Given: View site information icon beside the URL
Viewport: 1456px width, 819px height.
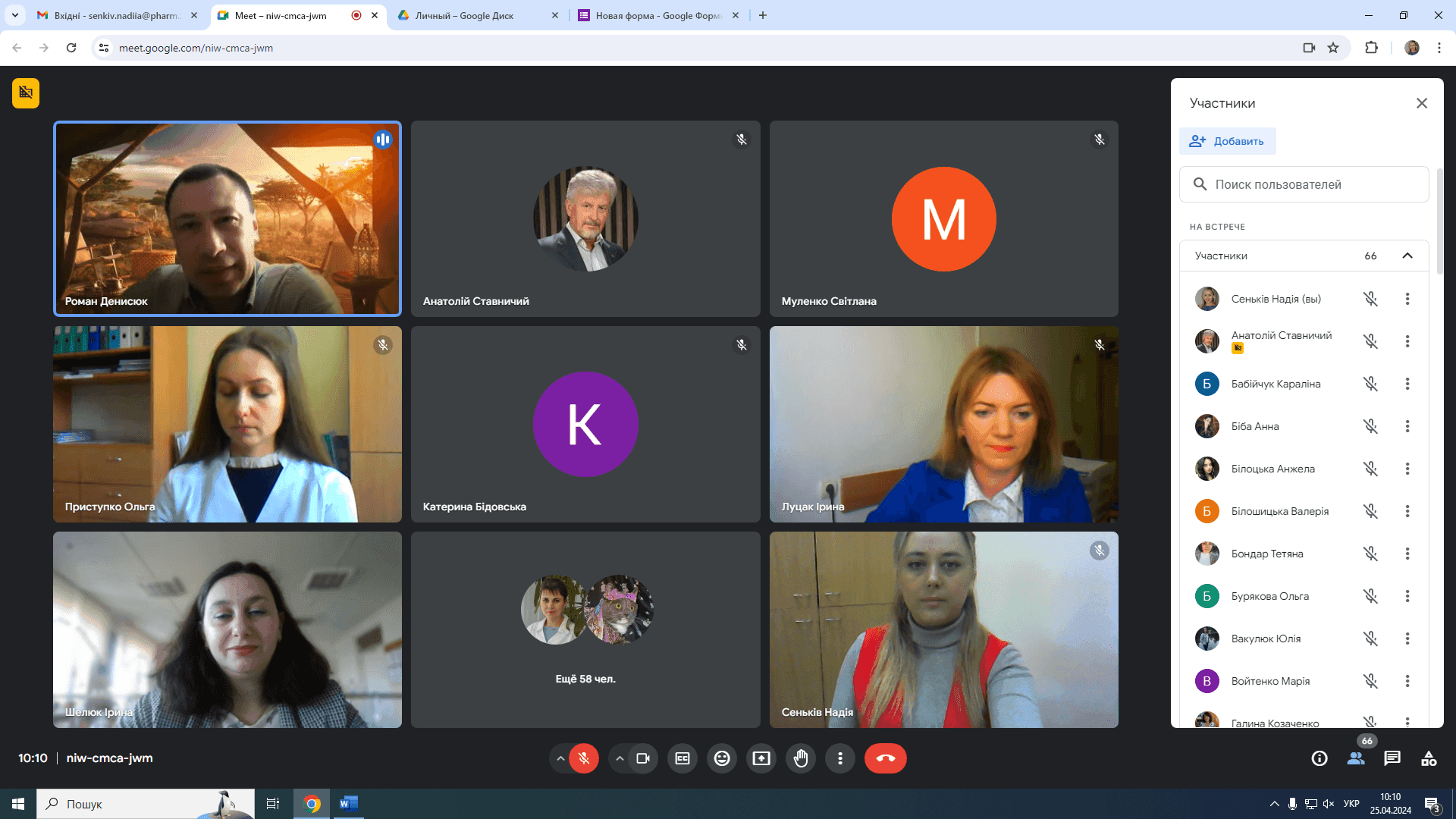Looking at the screenshot, I should 105,48.
